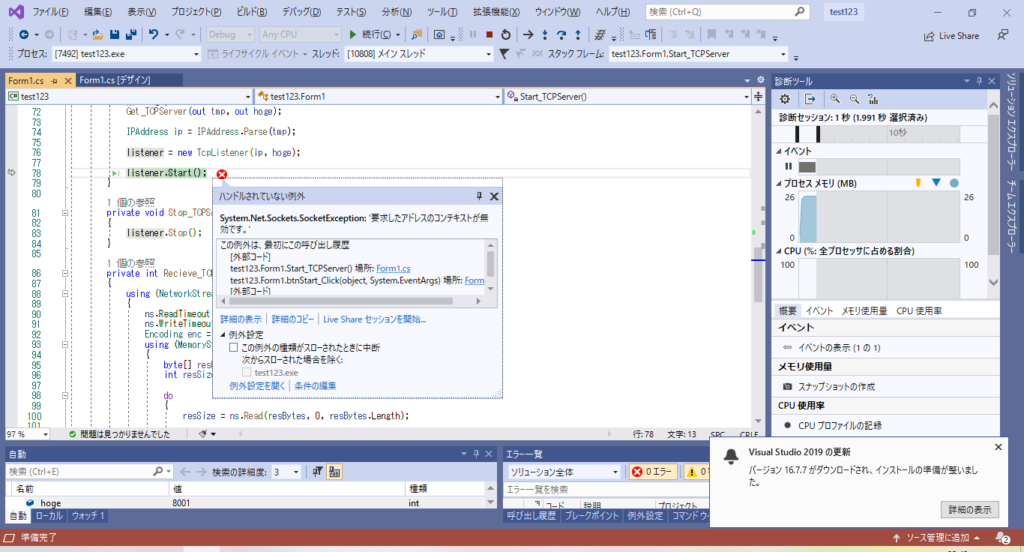
Task: Switch to the Breakpoints (ブレークポイント) tab
Action: [x=591, y=516]
